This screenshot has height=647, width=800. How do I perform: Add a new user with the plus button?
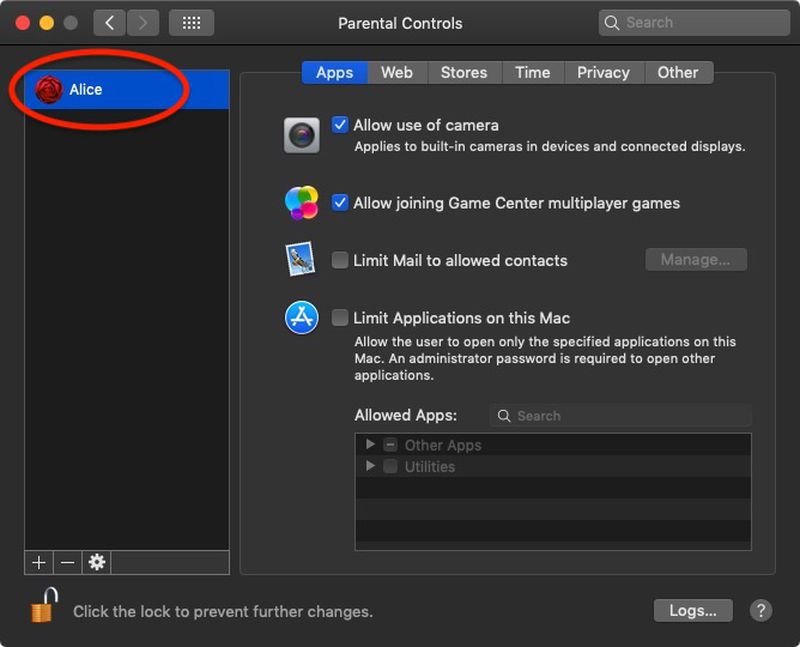[x=38, y=562]
